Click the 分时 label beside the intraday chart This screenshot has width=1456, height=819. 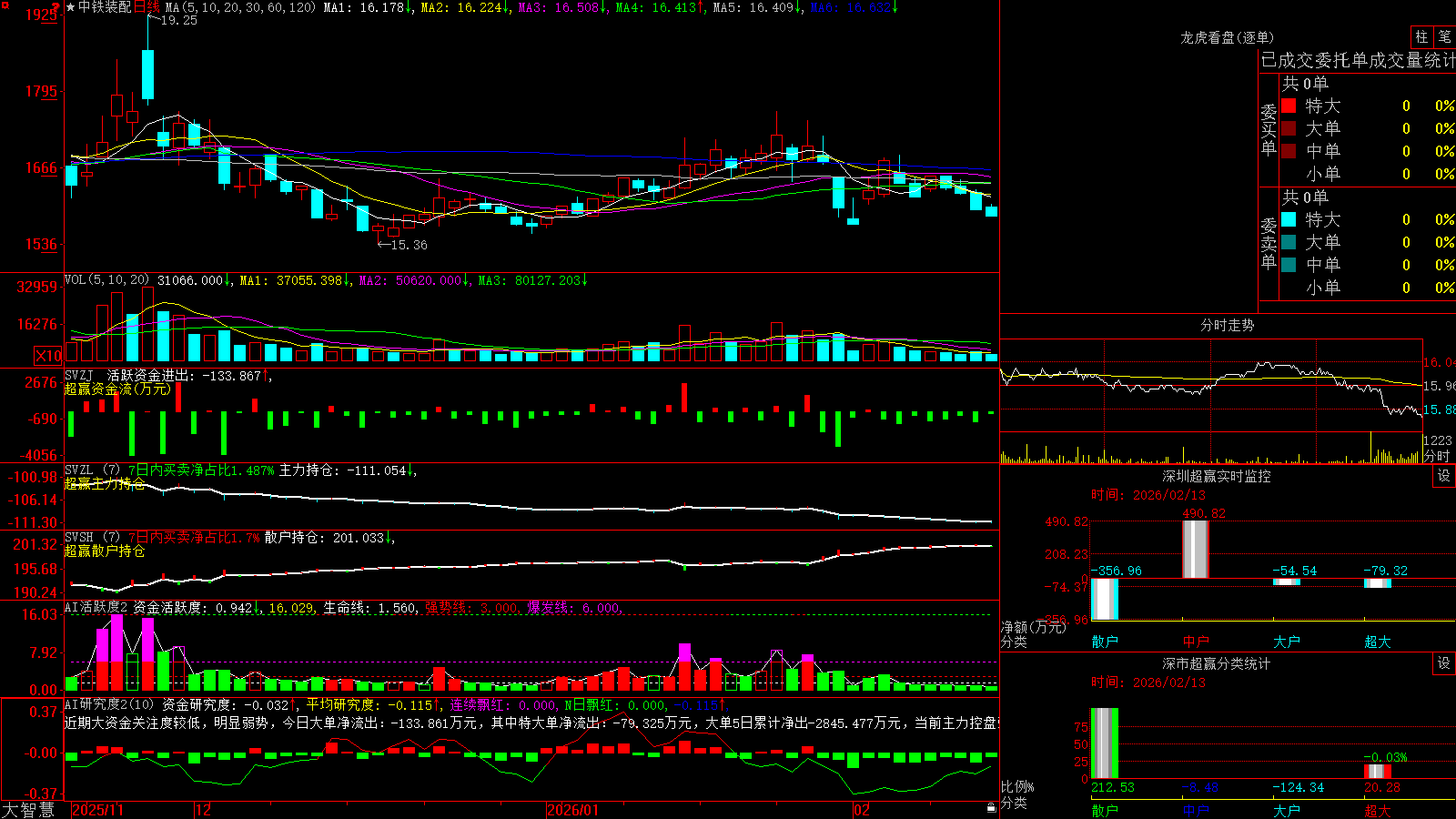pos(1438,456)
